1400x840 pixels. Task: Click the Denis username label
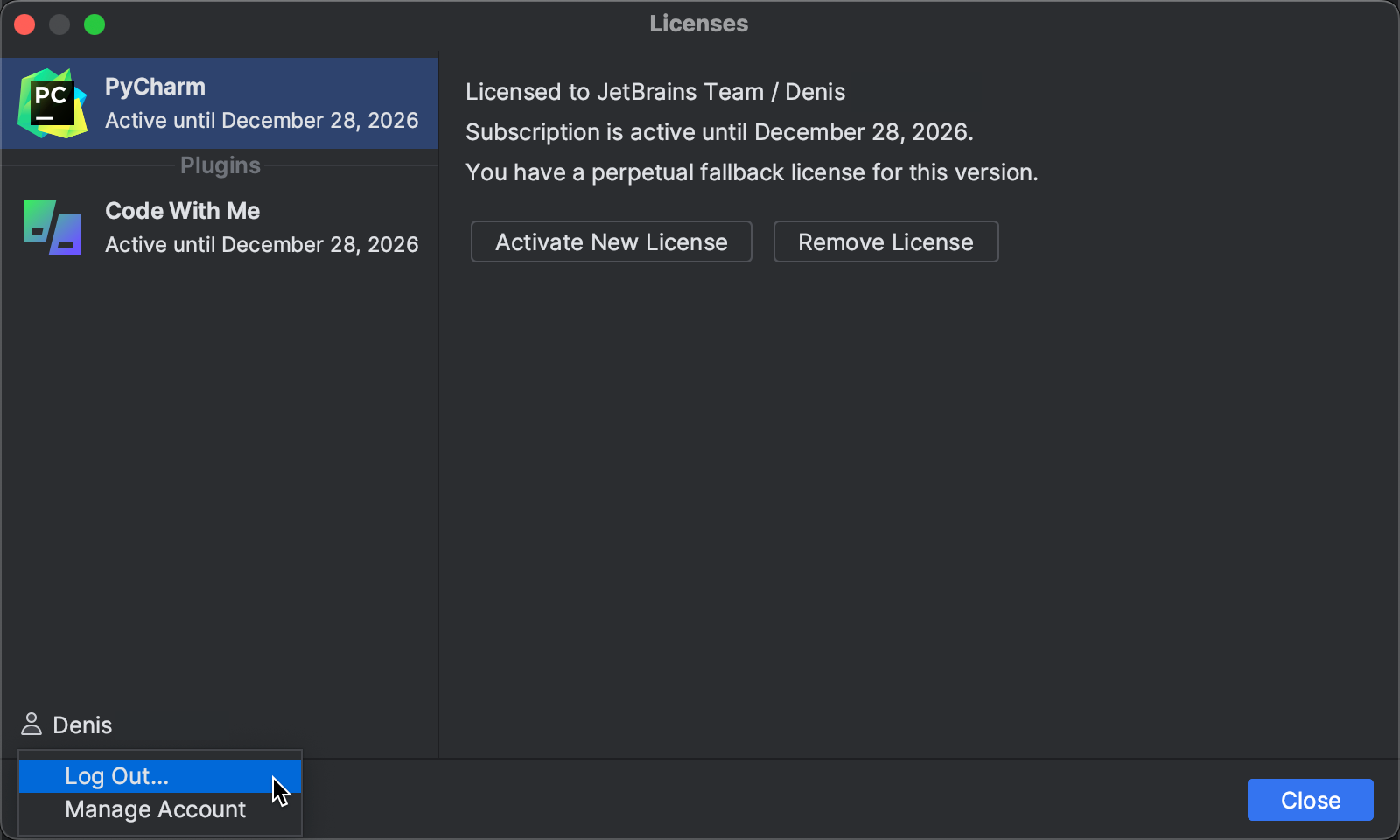(x=81, y=724)
